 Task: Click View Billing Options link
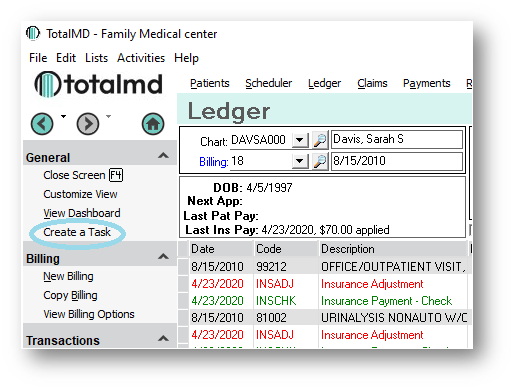pos(89,314)
